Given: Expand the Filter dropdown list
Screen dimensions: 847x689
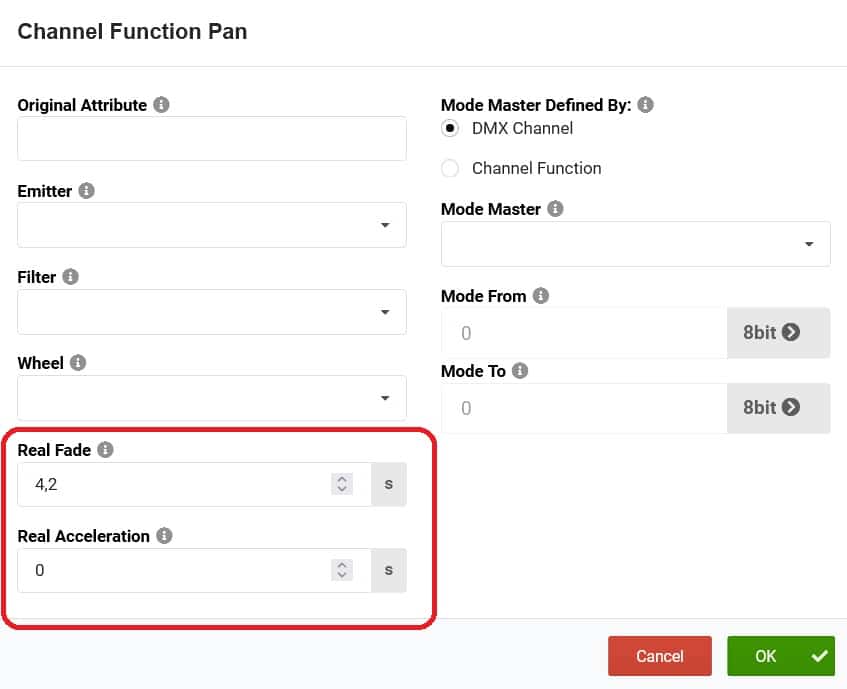Looking at the screenshot, I should point(212,312).
